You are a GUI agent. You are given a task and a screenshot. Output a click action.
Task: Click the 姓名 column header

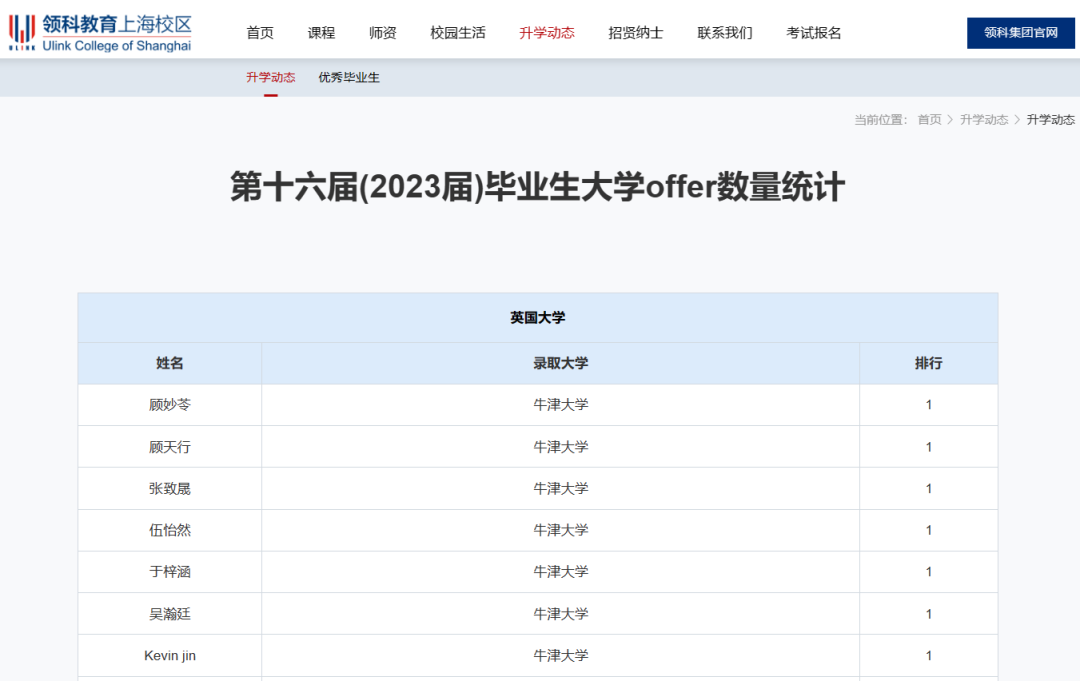point(169,364)
